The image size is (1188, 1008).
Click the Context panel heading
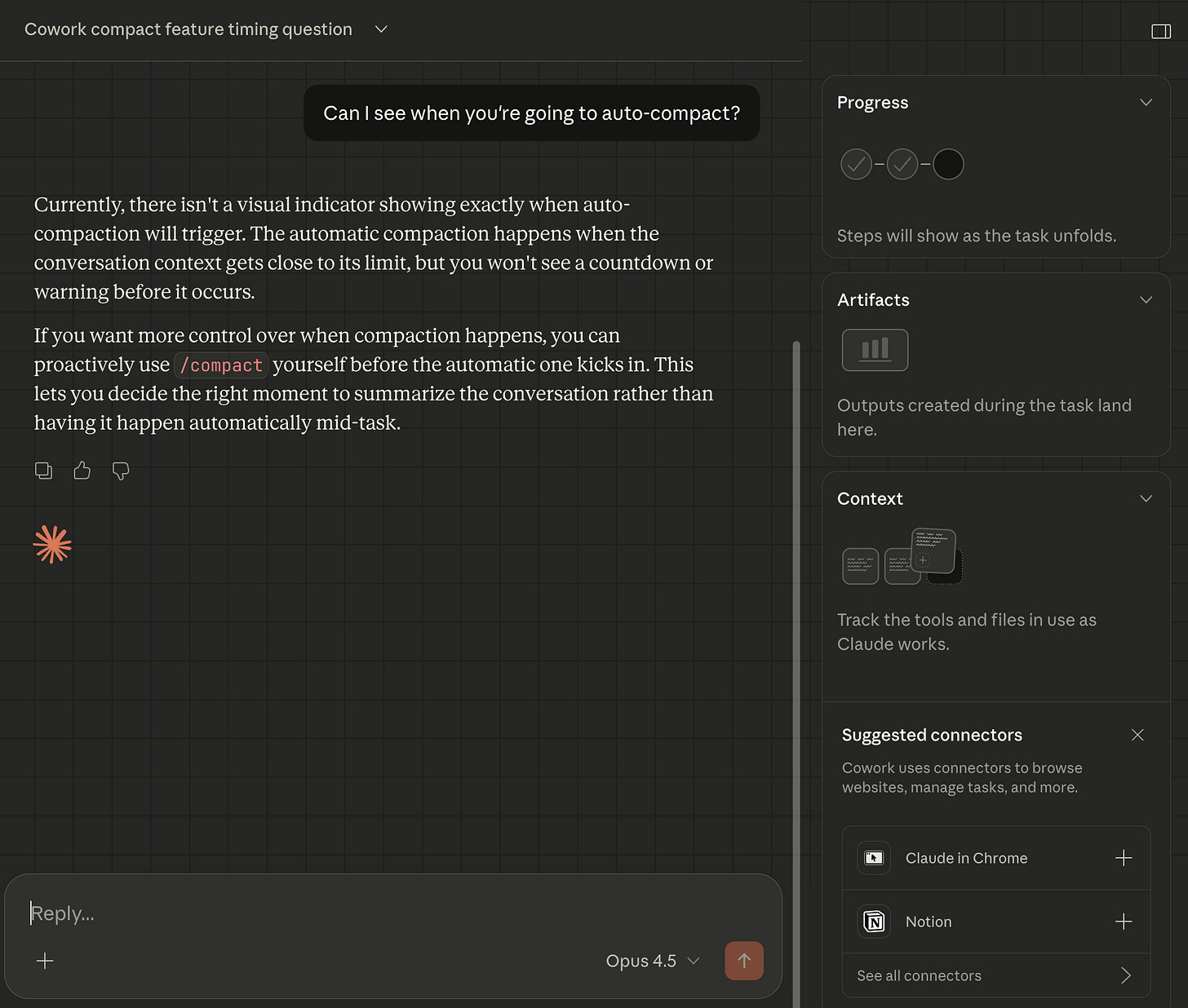870,498
